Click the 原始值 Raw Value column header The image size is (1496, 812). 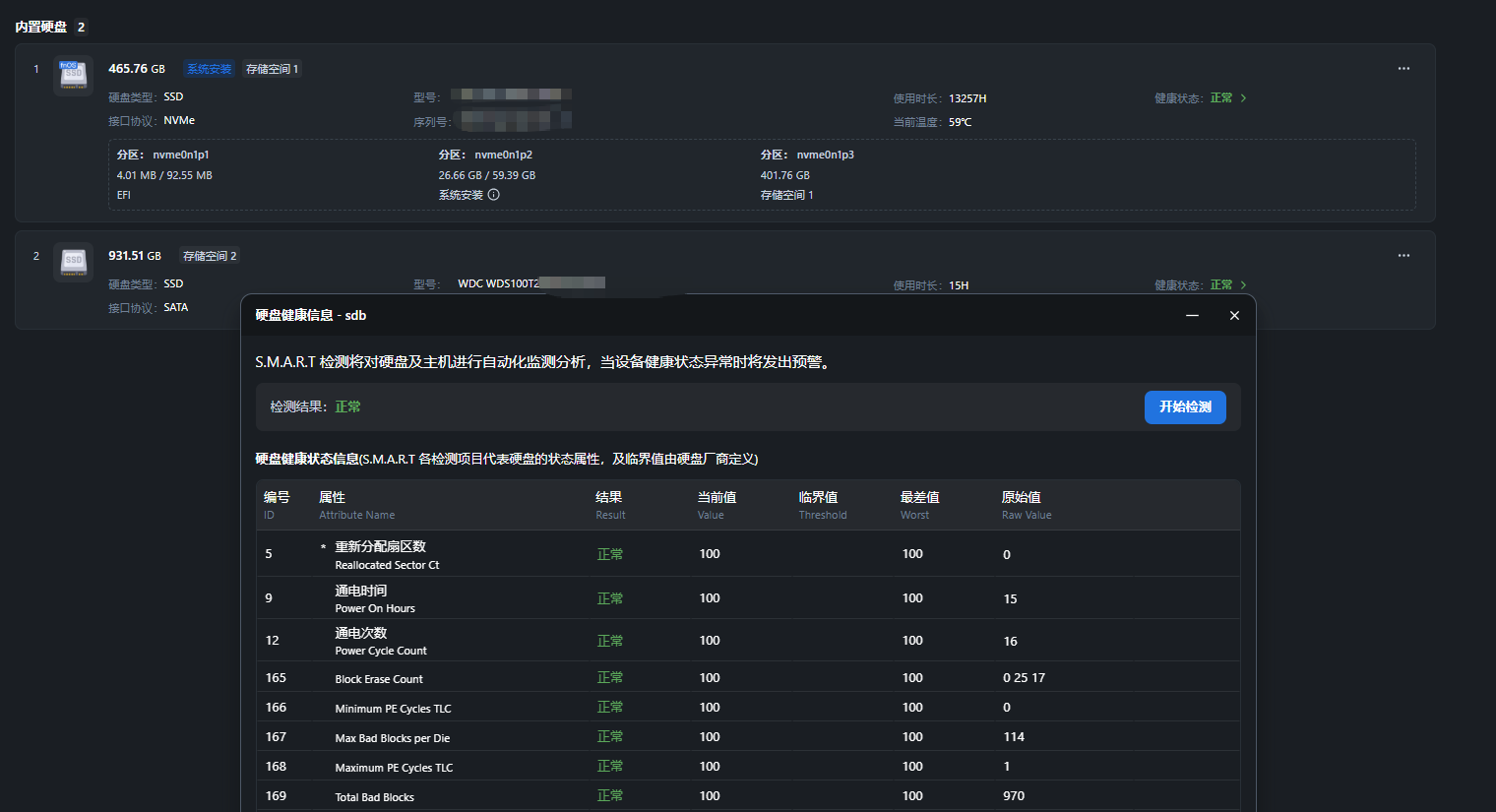(1026, 505)
